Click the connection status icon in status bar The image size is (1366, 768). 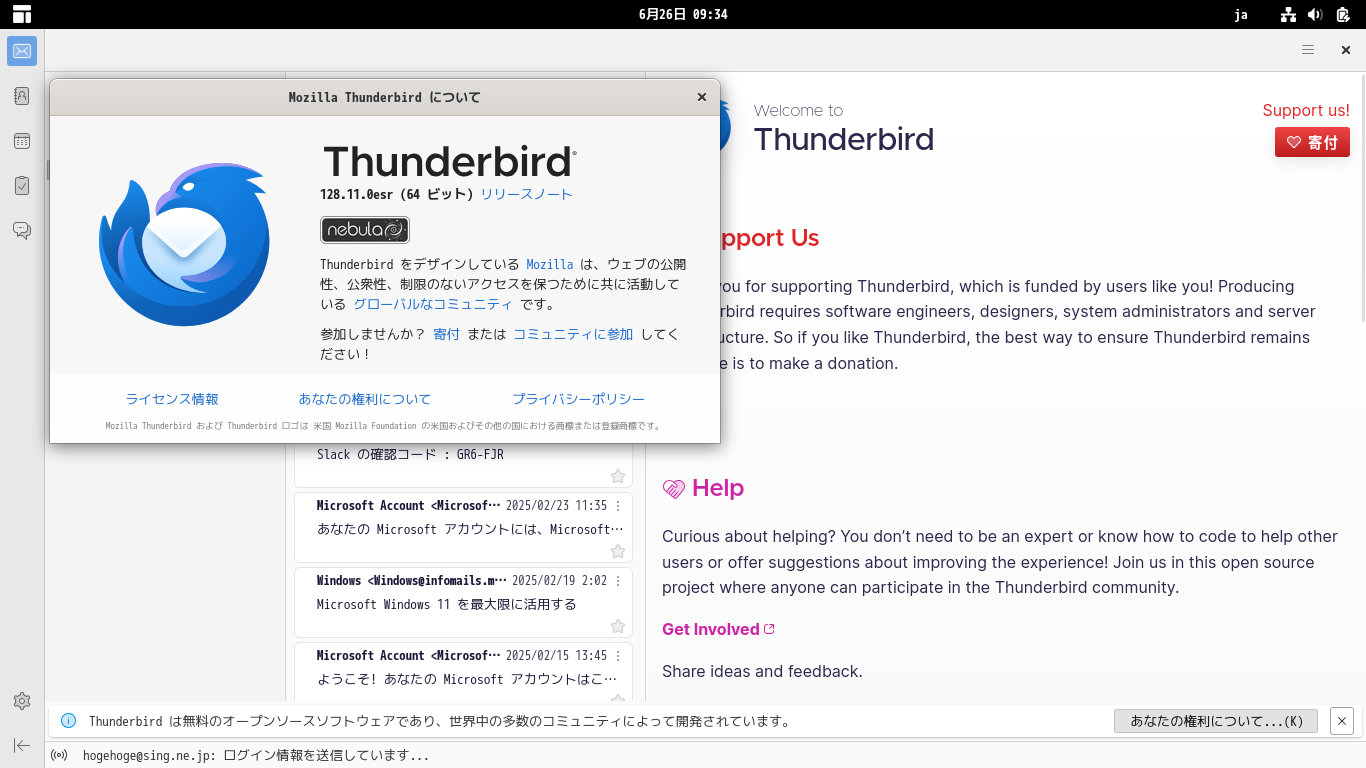pos(59,755)
